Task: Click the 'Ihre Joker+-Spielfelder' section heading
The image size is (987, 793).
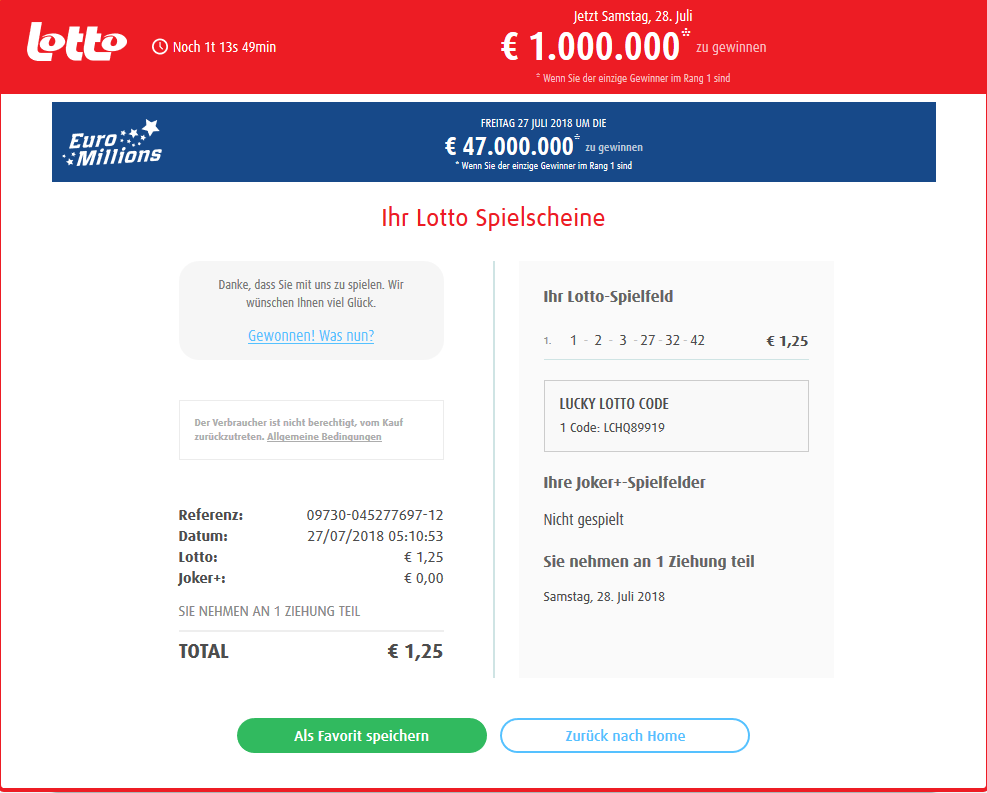Action: [624, 483]
